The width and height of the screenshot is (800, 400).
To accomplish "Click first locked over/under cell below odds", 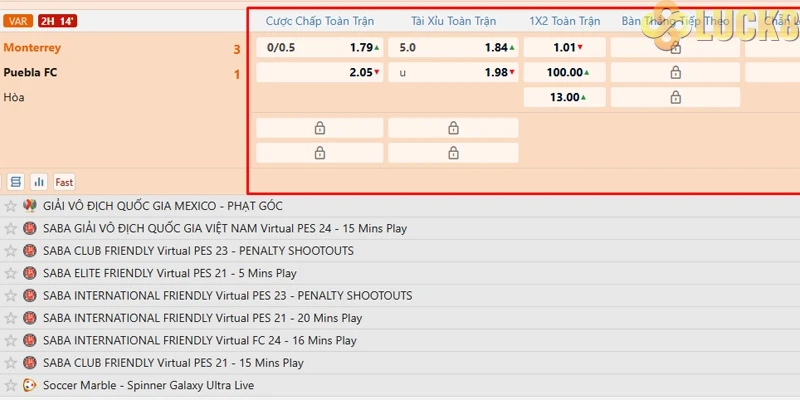I will pyautogui.click(x=453, y=128).
